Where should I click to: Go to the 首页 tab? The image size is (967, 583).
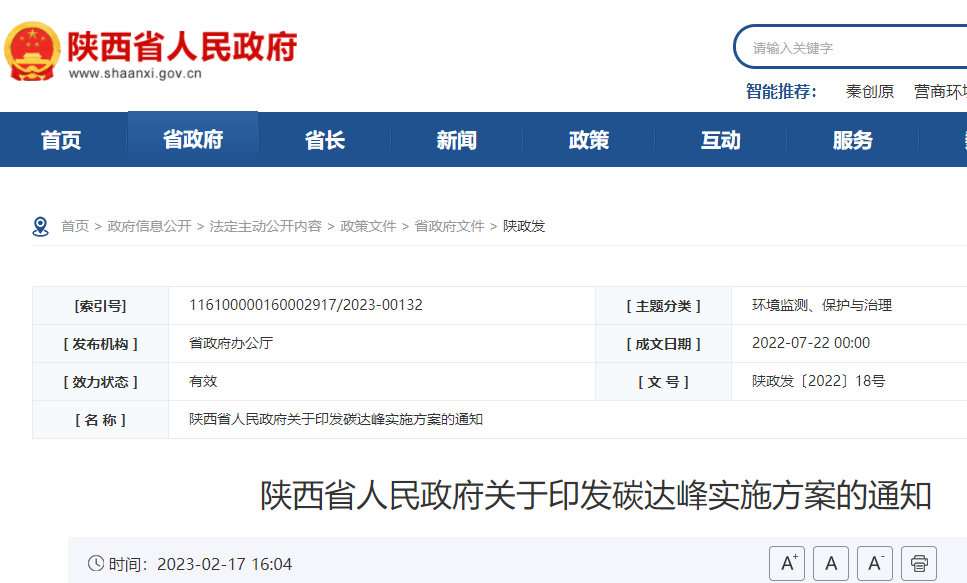tap(60, 140)
